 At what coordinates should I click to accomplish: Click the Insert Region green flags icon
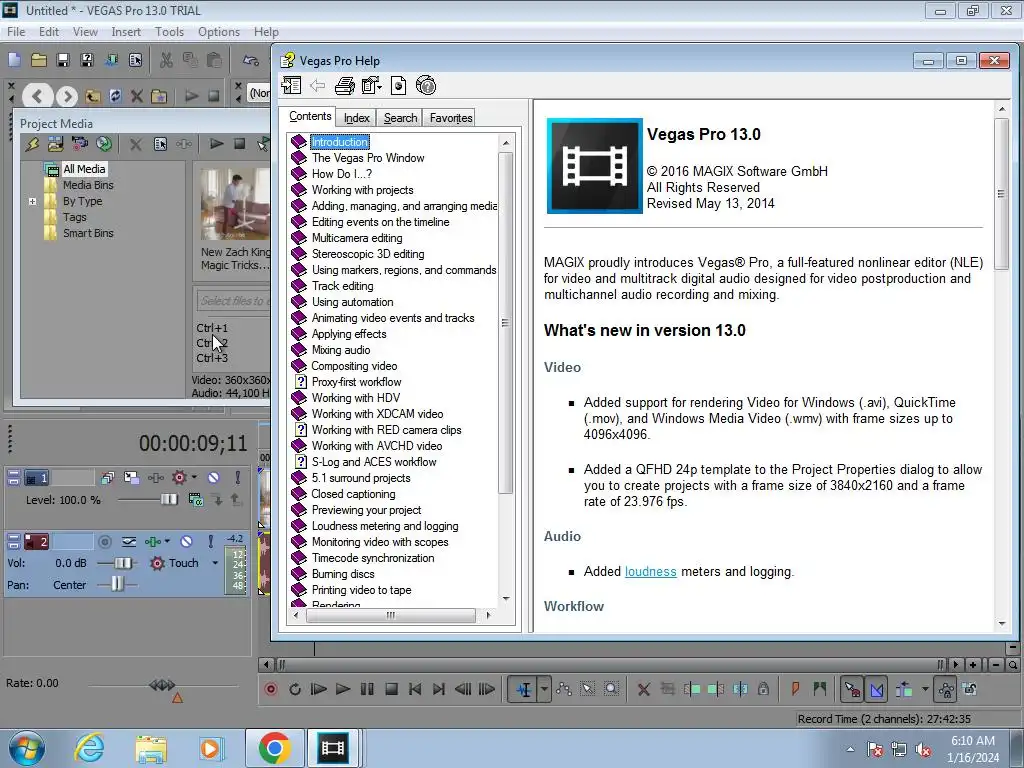tap(819, 689)
